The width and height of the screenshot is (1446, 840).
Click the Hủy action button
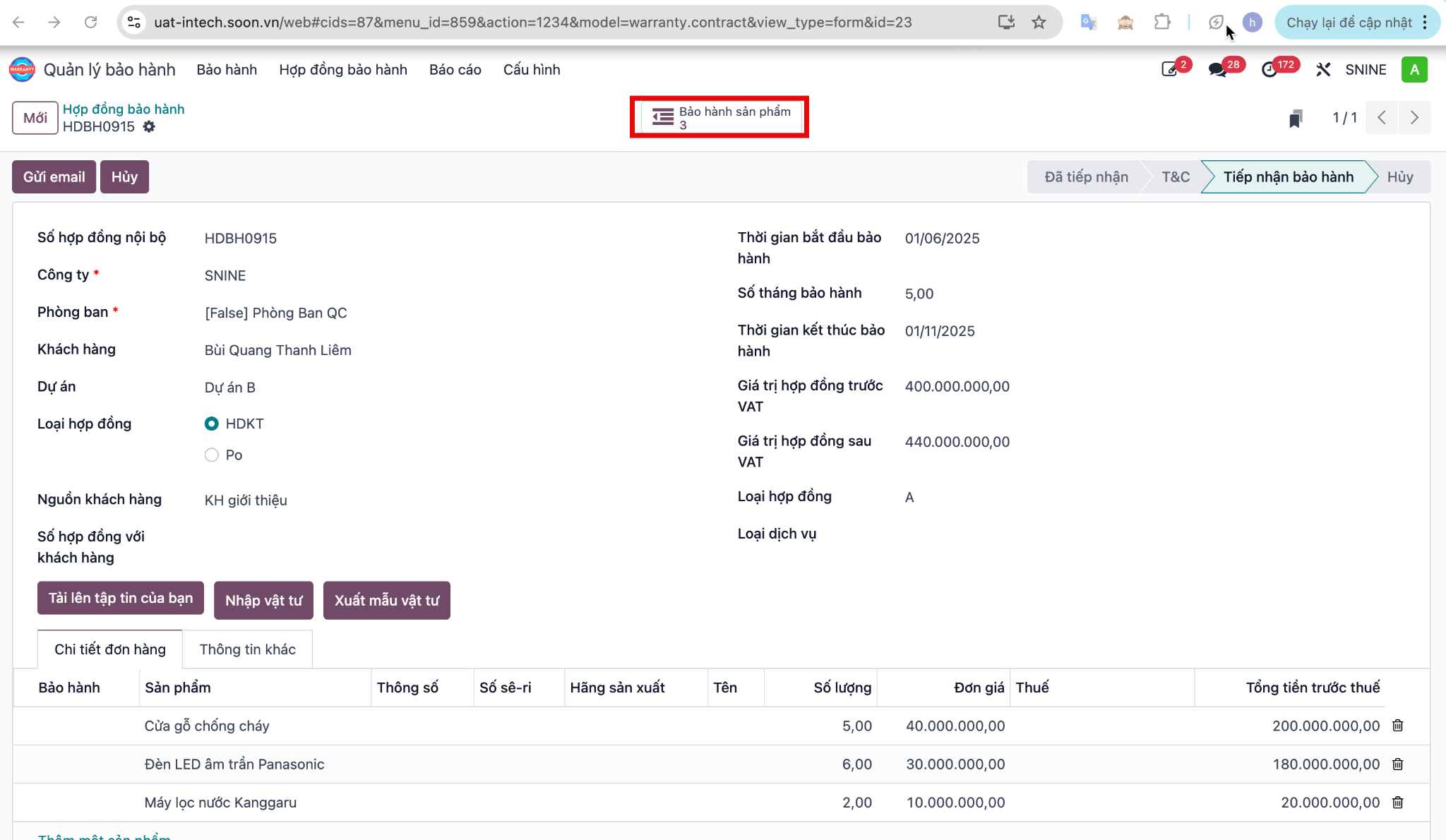[124, 176]
